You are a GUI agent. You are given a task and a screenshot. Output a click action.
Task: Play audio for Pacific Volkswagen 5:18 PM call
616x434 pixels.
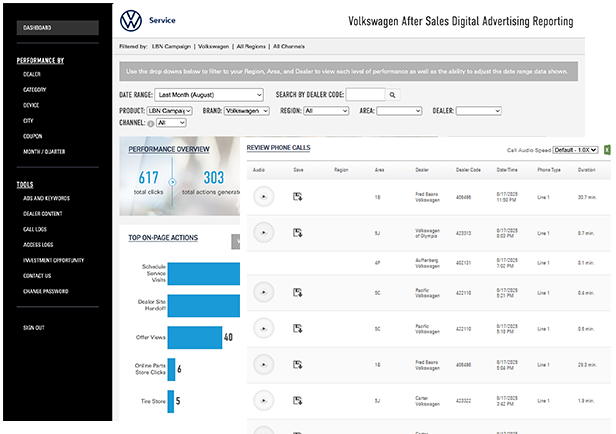pyautogui.click(x=264, y=328)
